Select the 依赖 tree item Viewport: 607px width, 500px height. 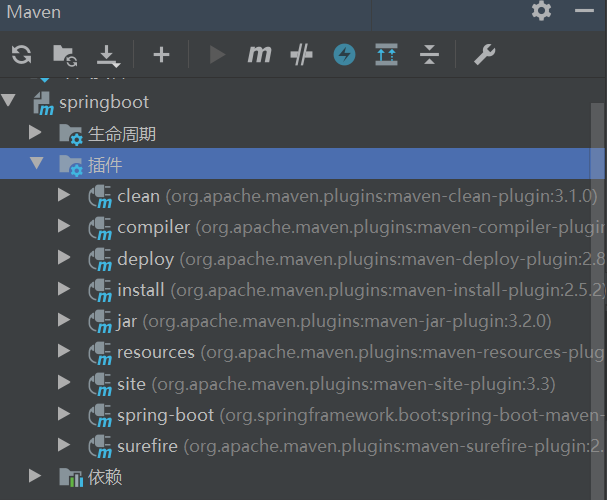coord(105,477)
